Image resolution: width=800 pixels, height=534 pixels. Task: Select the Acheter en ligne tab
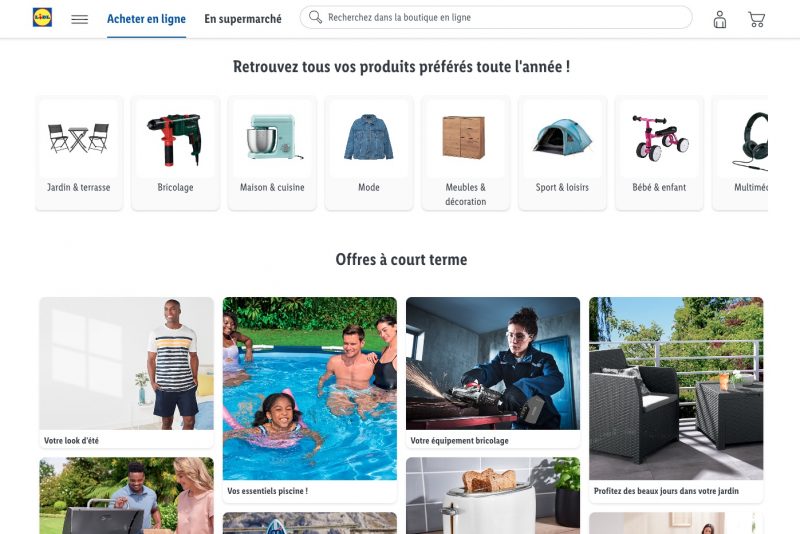[x=146, y=19]
